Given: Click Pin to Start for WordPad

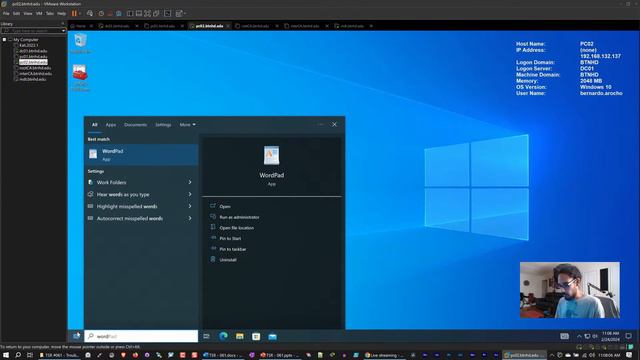Looking at the screenshot, I should click(x=230, y=238).
